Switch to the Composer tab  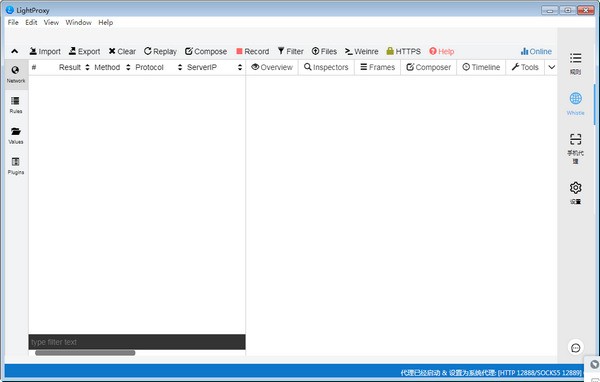(x=429, y=67)
